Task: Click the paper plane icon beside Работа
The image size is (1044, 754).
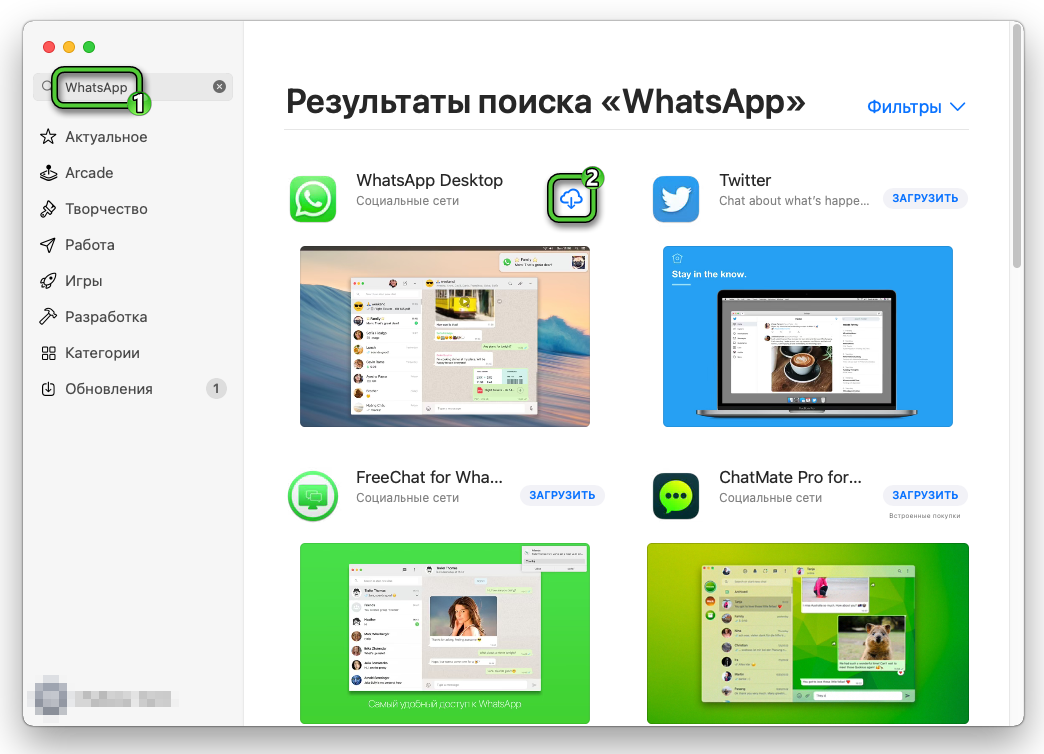Action: (x=48, y=244)
